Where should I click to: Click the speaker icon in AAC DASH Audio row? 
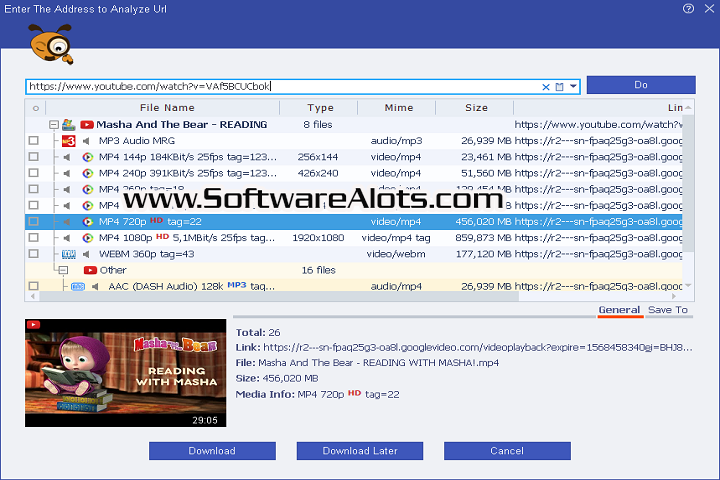95,287
